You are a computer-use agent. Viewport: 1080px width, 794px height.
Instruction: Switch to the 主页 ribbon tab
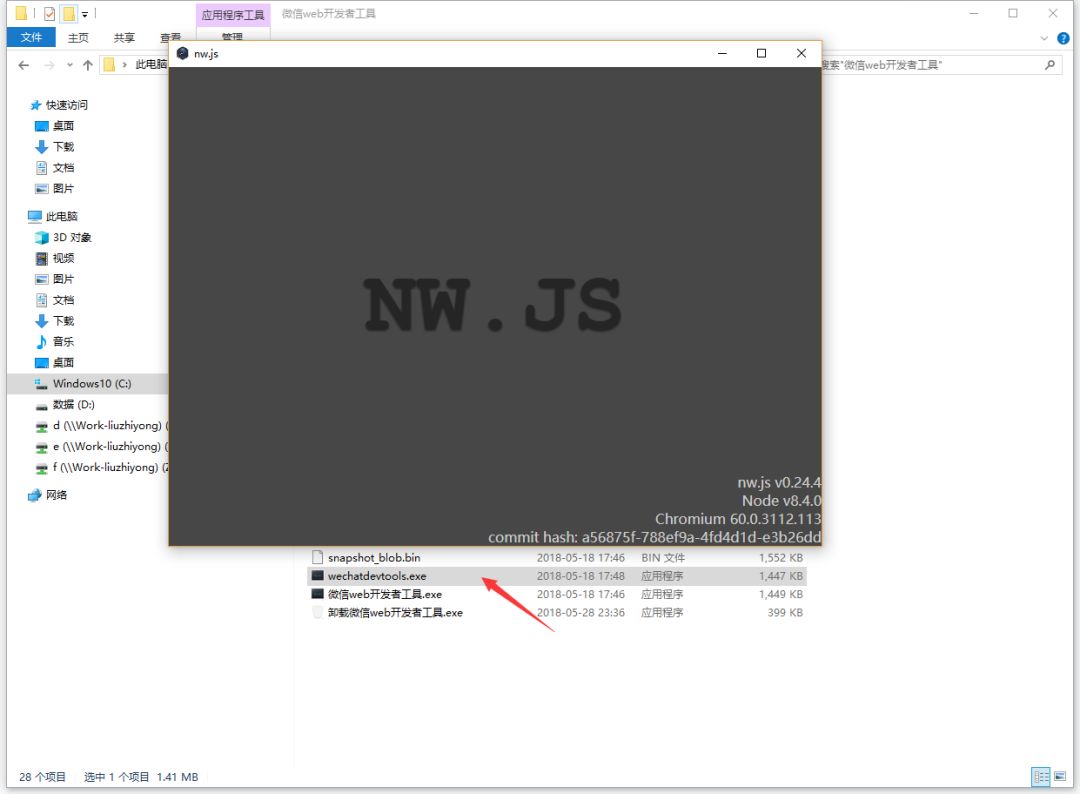click(78, 38)
